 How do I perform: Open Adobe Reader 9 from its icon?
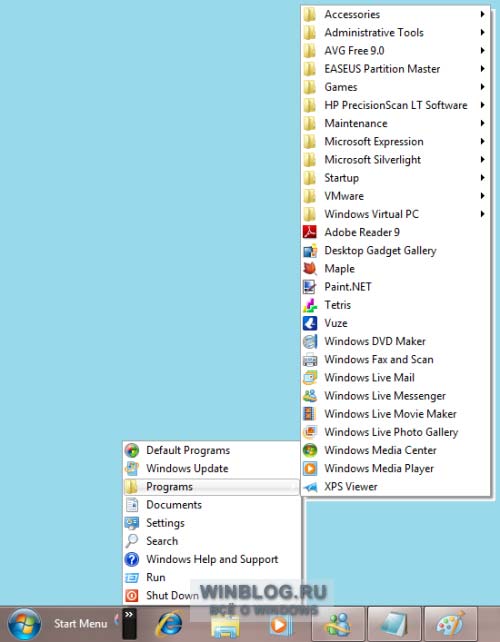pos(310,232)
